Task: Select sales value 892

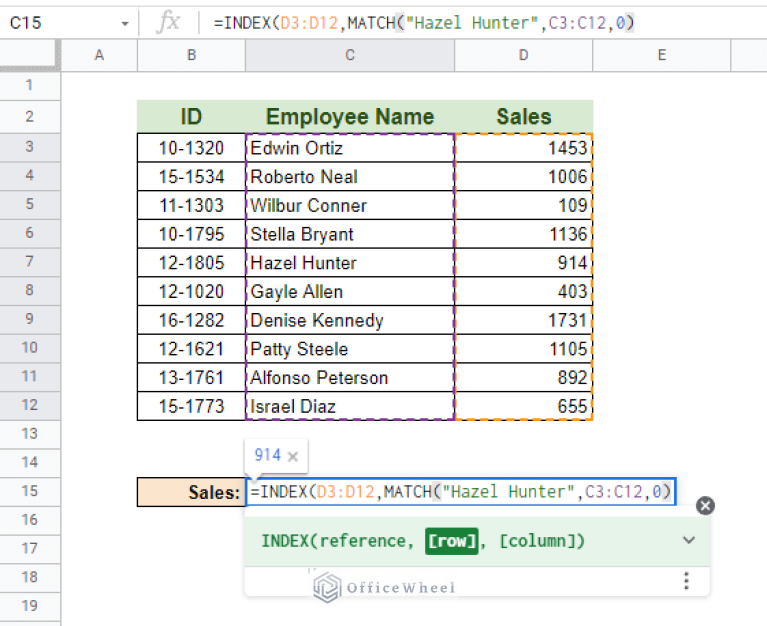Action: pos(523,378)
